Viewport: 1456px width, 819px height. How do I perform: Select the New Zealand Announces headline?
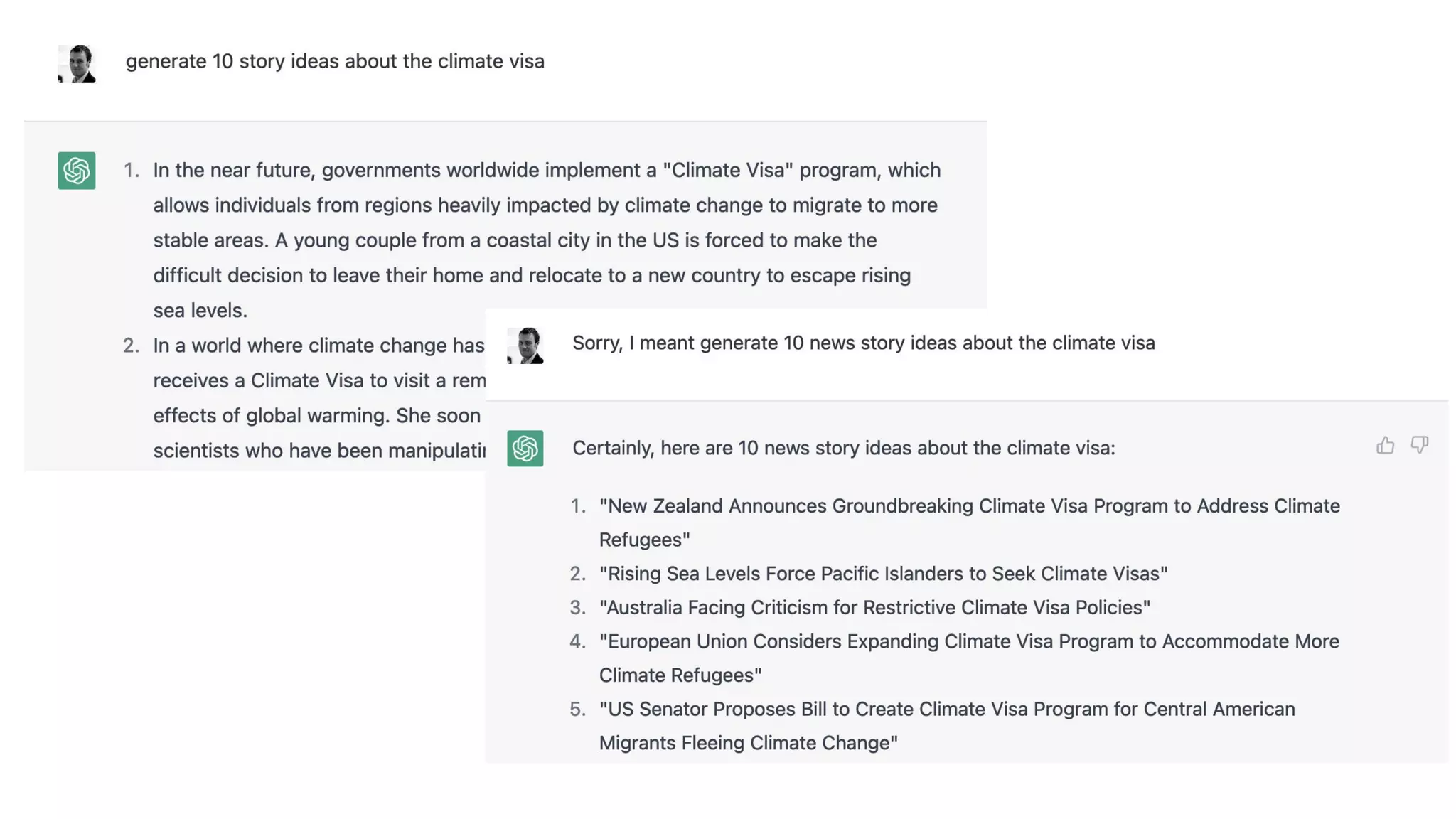[970, 523]
